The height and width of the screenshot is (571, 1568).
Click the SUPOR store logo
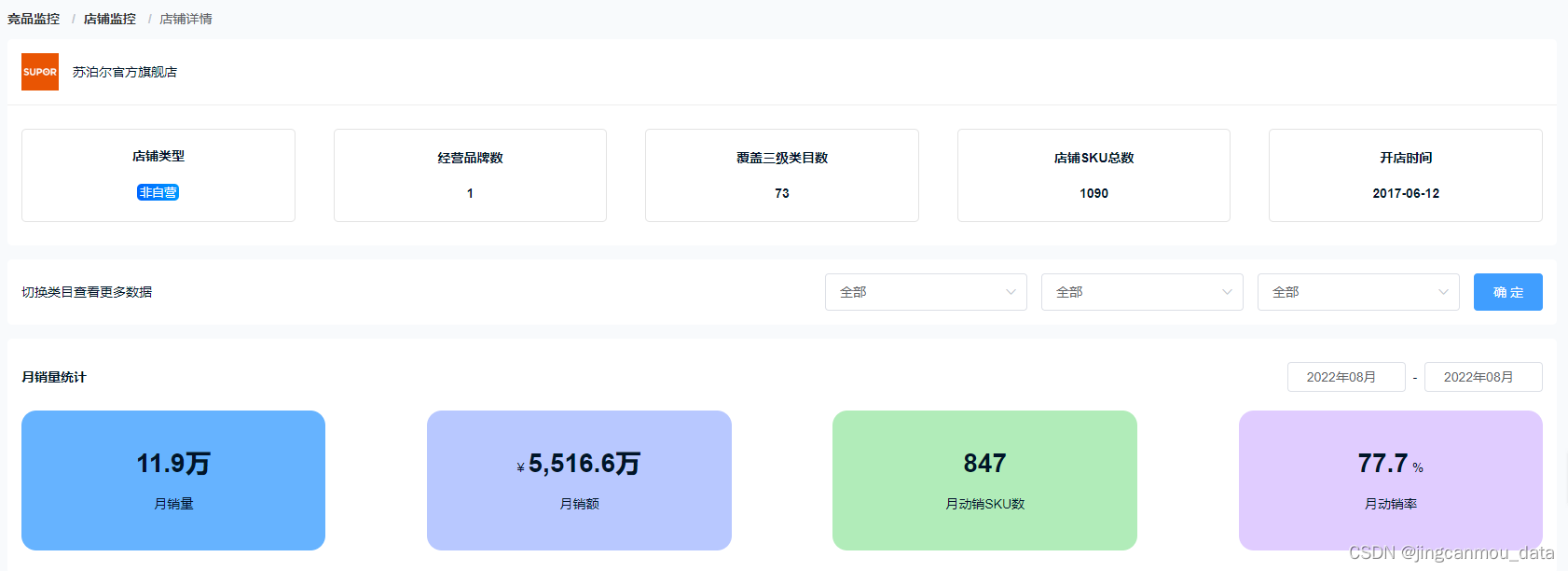40,72
